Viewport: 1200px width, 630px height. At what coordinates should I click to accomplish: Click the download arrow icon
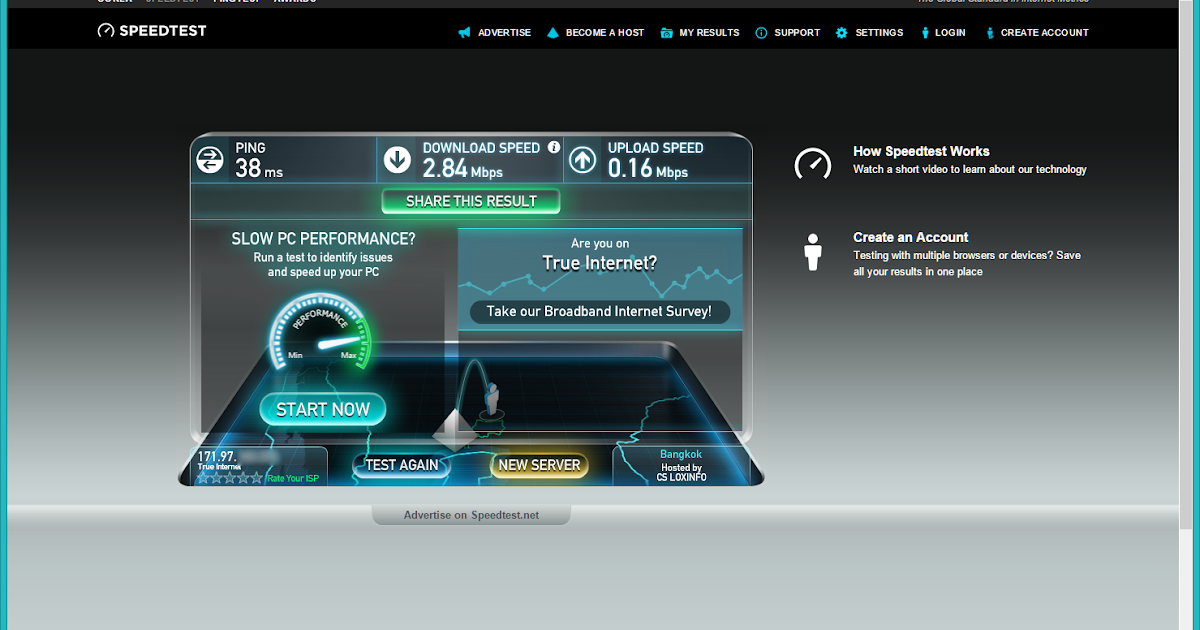pos(397,160)
